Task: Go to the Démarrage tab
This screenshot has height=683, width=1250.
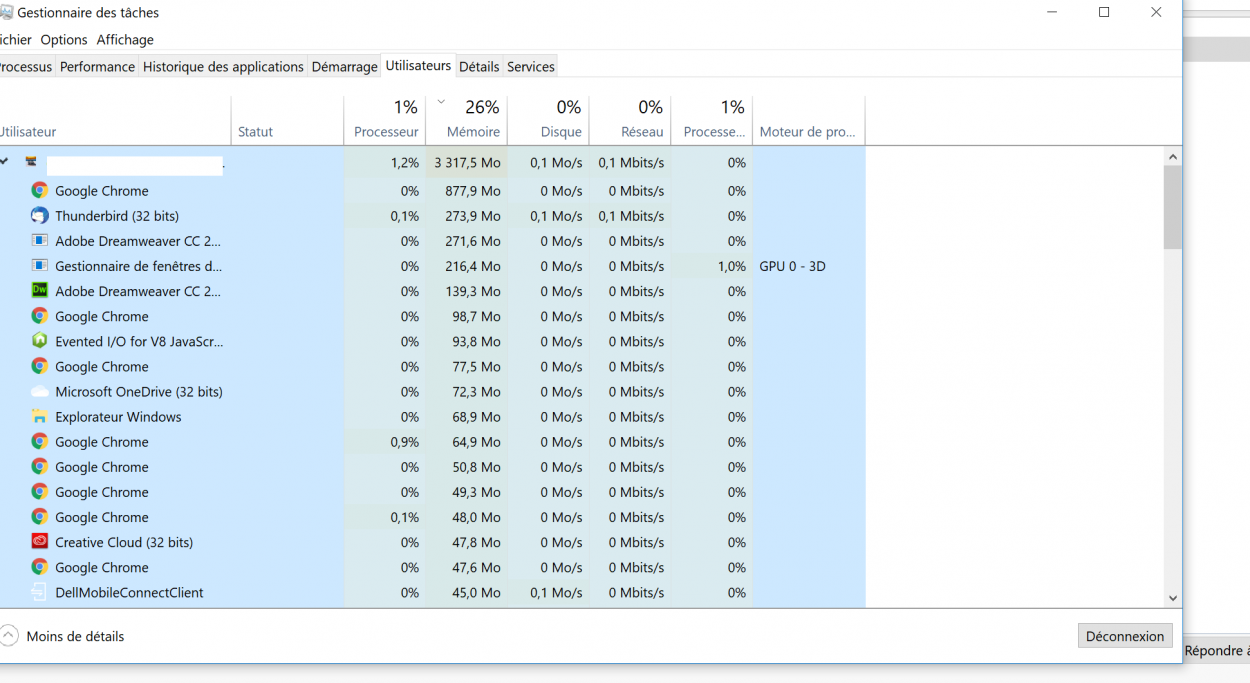Action: click(344, 66)
